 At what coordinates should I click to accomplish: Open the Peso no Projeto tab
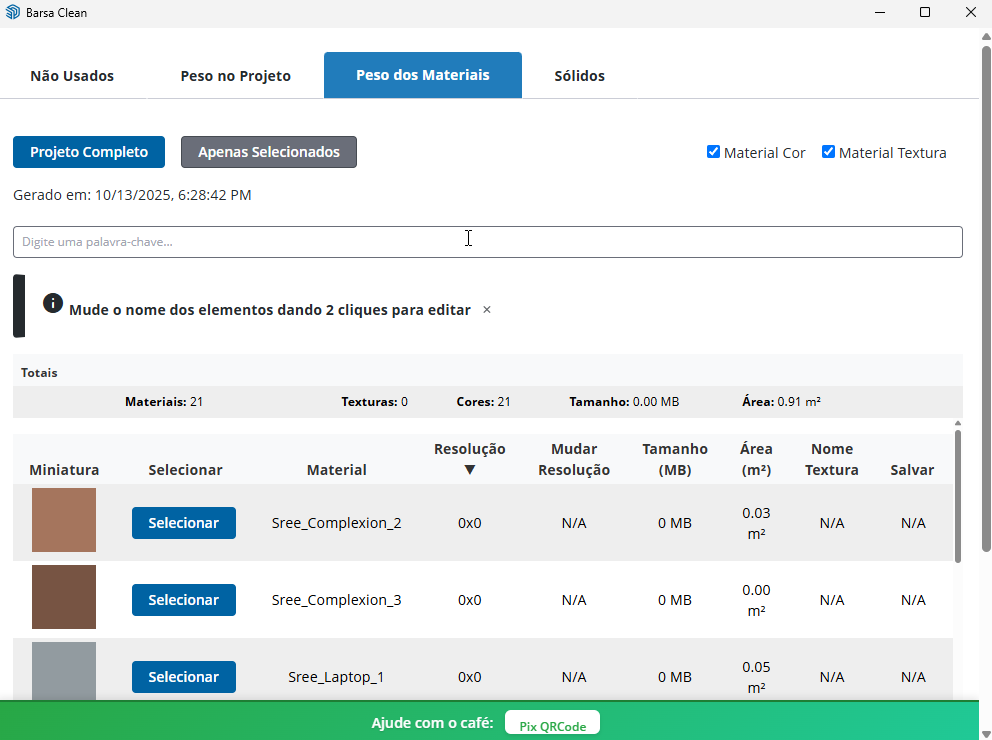pyautogui.click(x=235, y=76)
